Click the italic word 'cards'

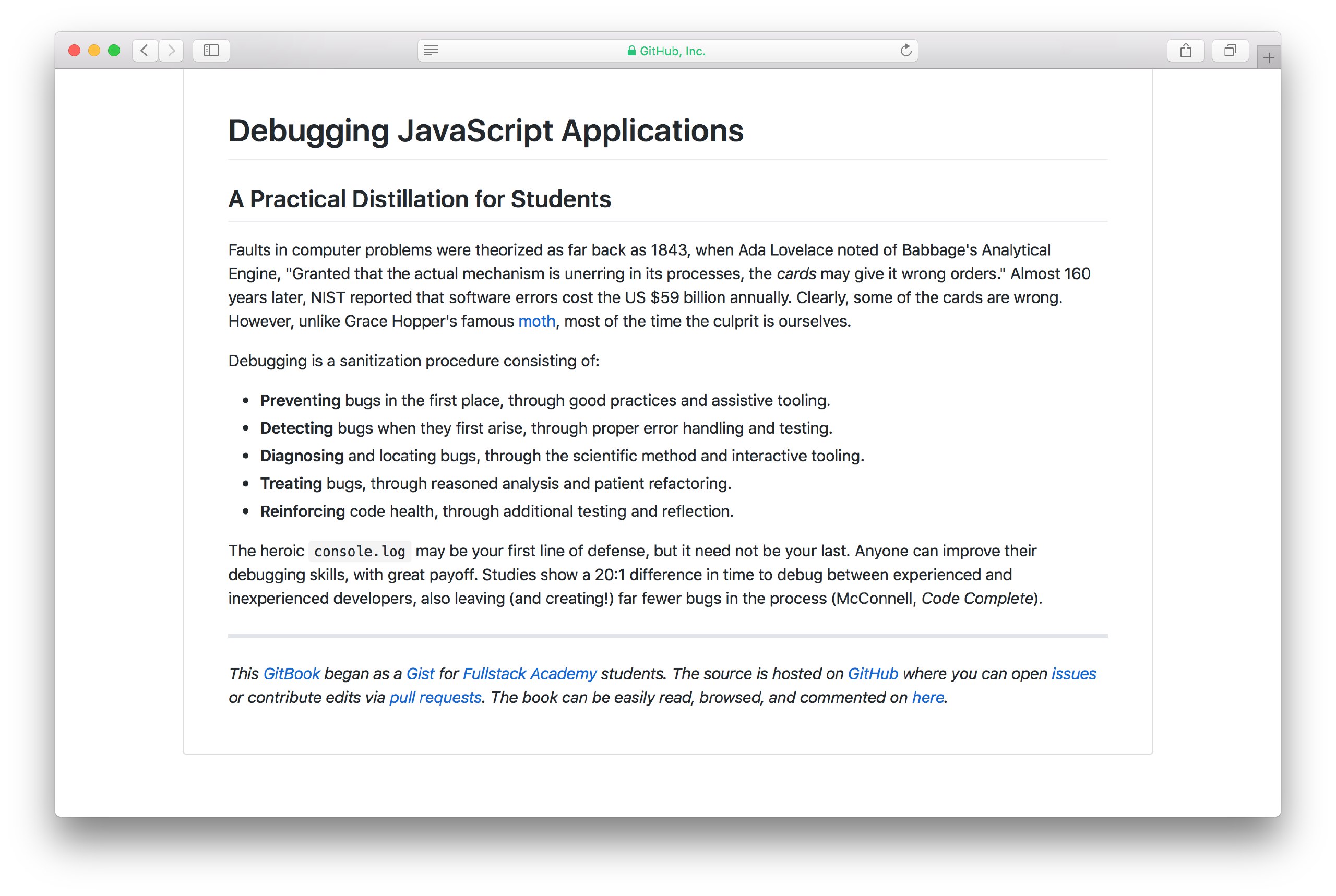click(796, 274)
